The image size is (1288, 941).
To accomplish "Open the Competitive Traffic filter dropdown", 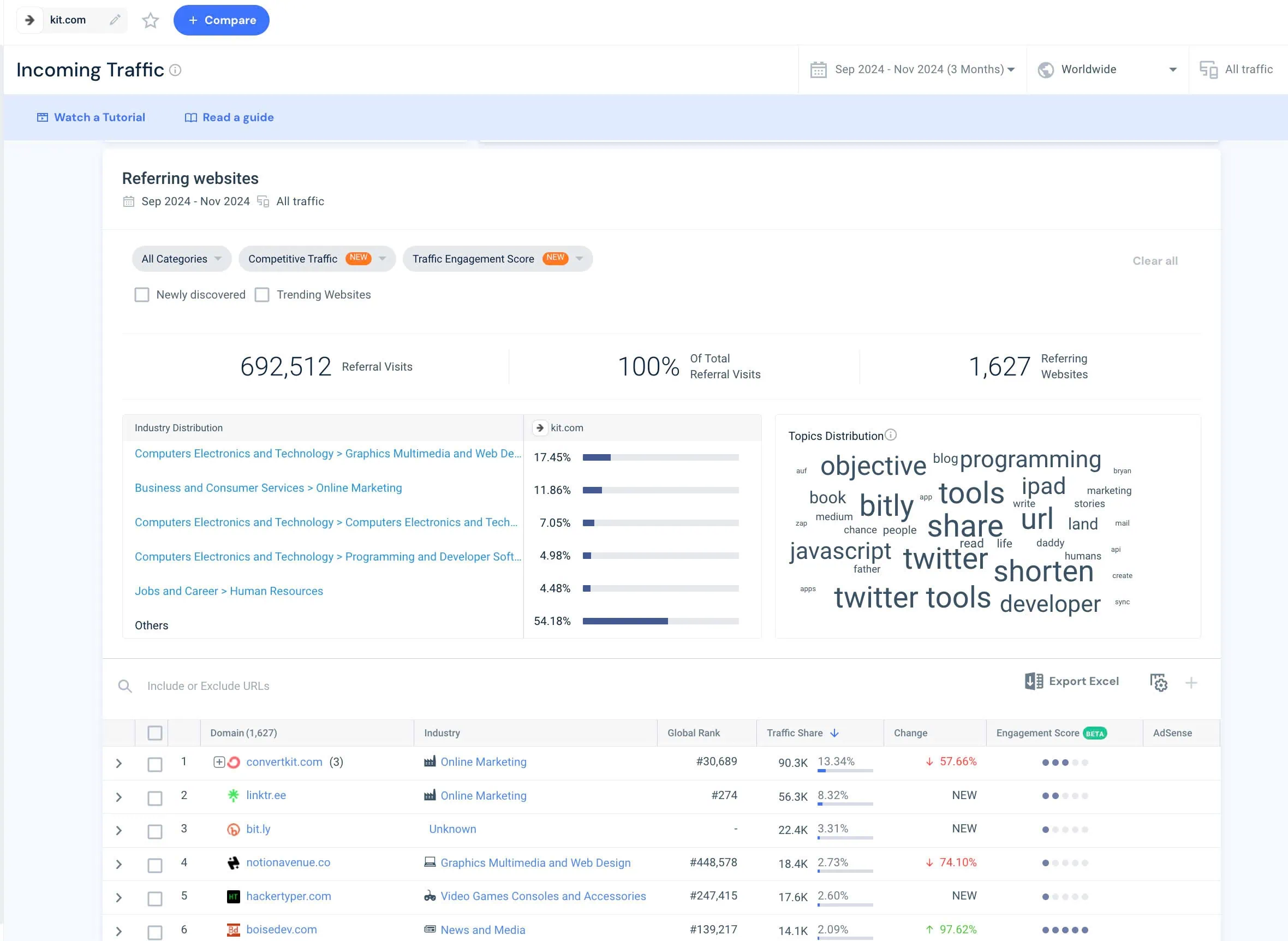I will tap(317, 259).
